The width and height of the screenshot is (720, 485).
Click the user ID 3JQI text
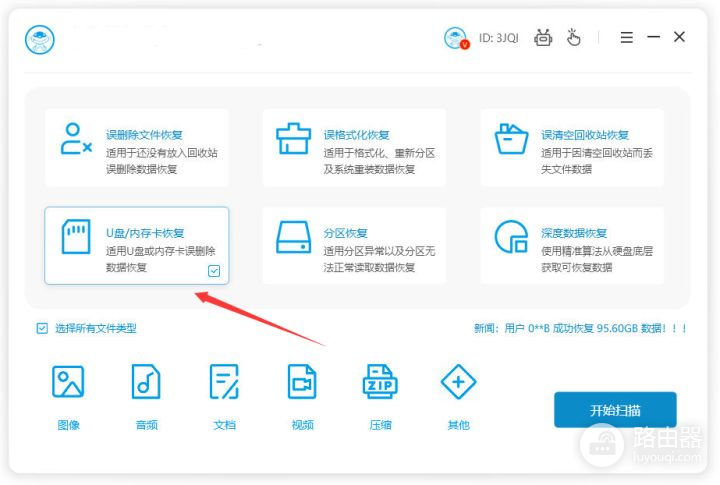click(499, 38)
